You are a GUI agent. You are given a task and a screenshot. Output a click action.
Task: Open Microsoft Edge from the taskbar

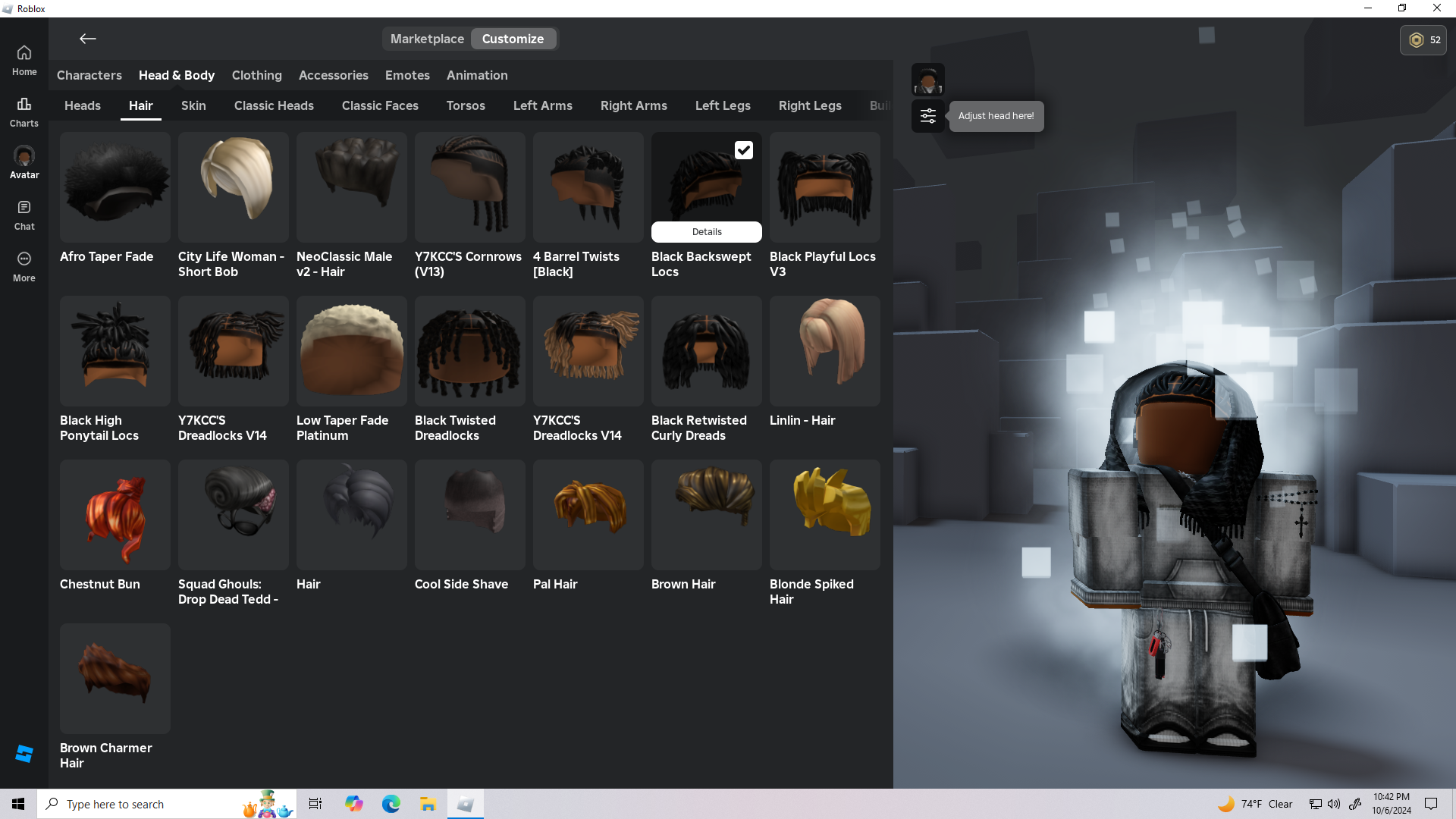coord(391,804)
